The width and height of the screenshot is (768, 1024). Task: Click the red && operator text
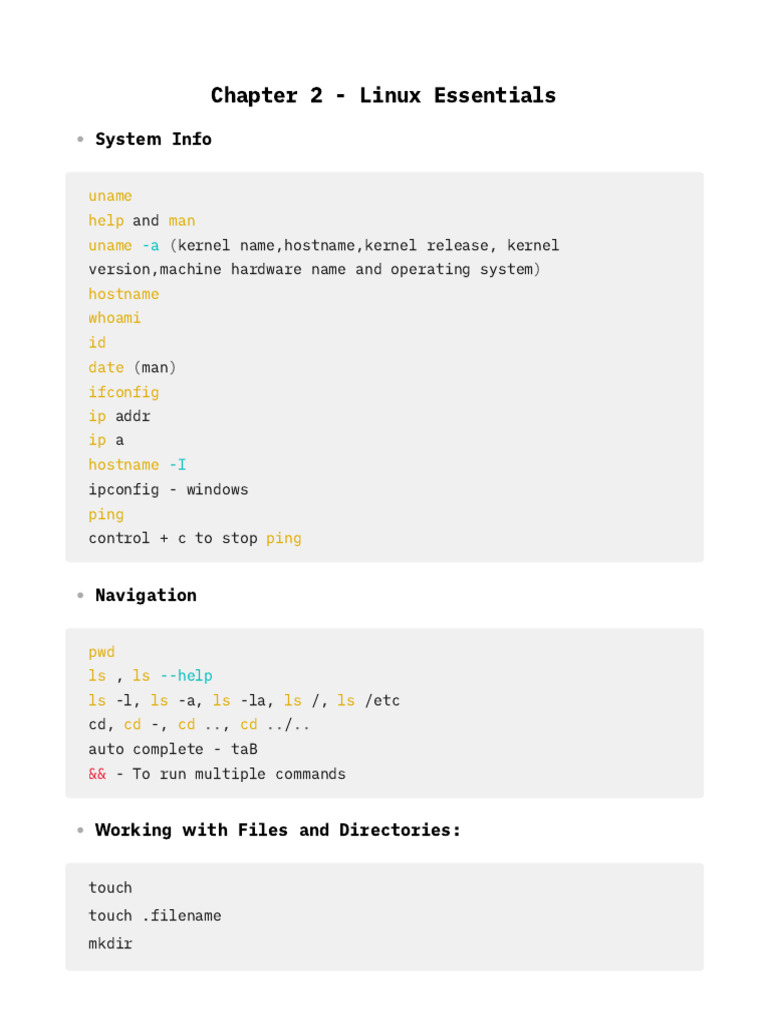pyautogui.click(x=97, y=774)
